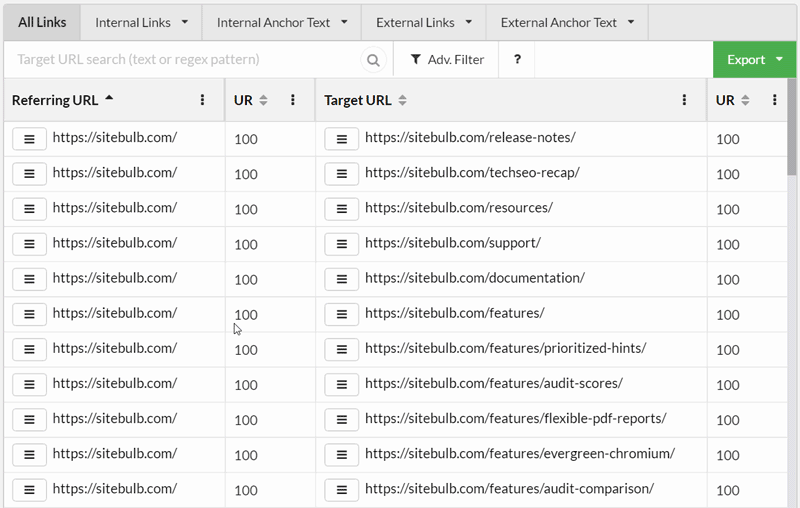Open referring URL menu in documentation row
Viewport: 800px width, 508px height.
pos(29,280)
